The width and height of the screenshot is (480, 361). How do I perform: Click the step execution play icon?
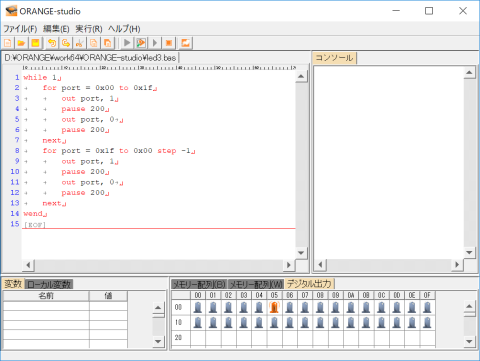pos(155,43)
